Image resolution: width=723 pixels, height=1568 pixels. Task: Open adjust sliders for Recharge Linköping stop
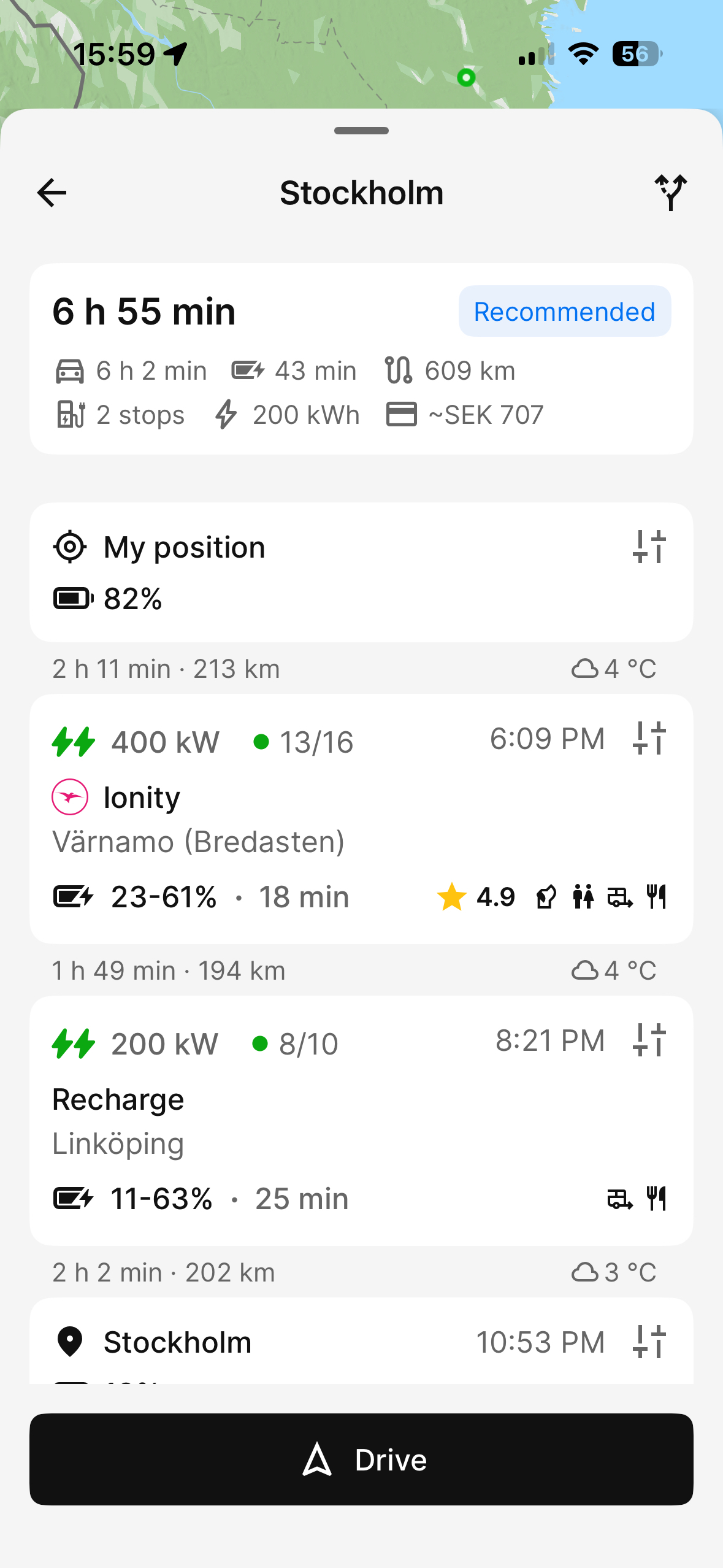(649, 1040)
